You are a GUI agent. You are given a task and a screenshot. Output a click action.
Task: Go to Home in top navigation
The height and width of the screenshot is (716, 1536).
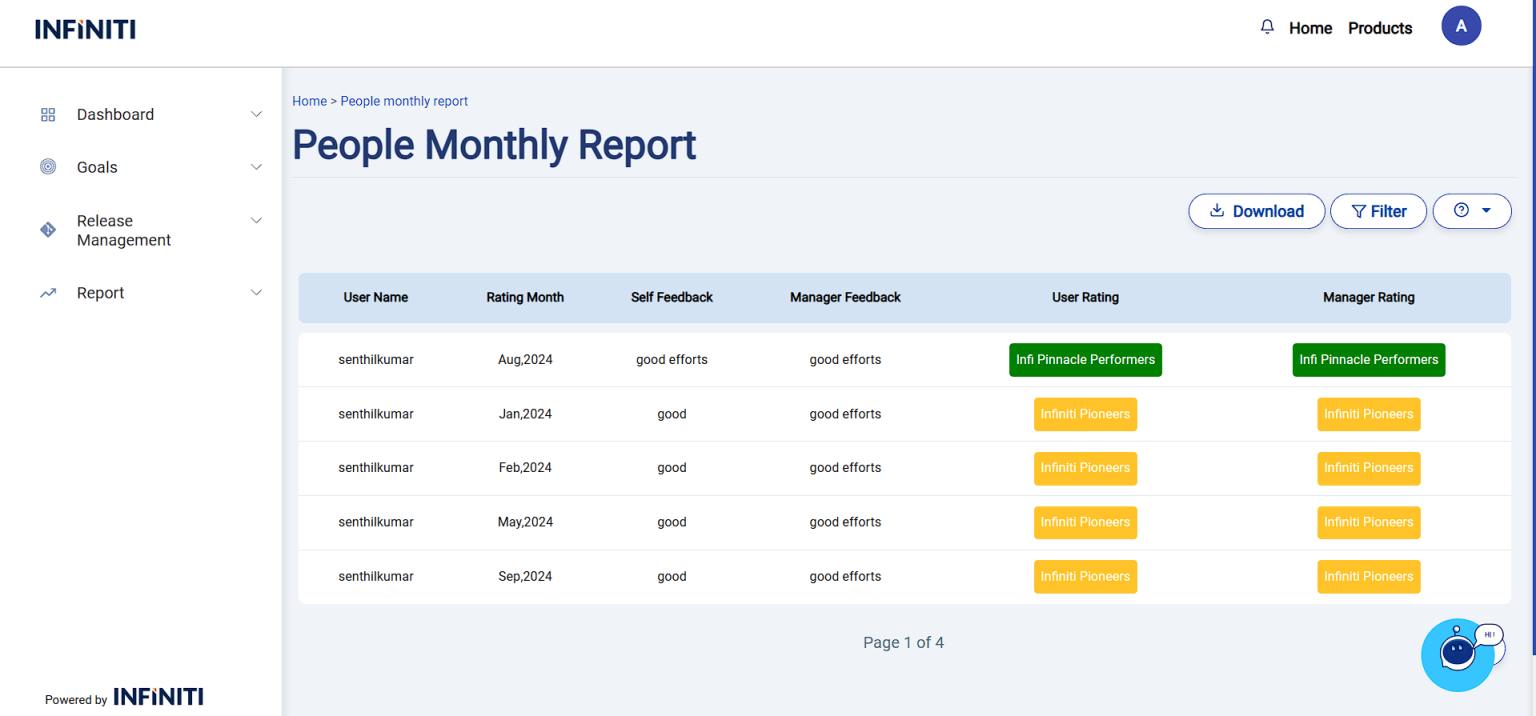[1310, 28]
